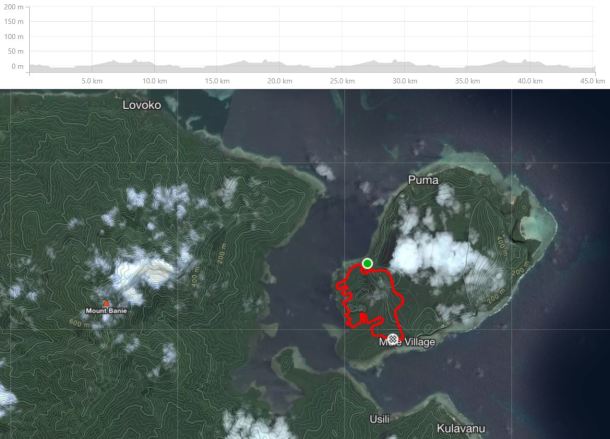Select the Mount Banie peak triangle icon
The width and height of the screenshot is (610, 439).
[106, 303]
